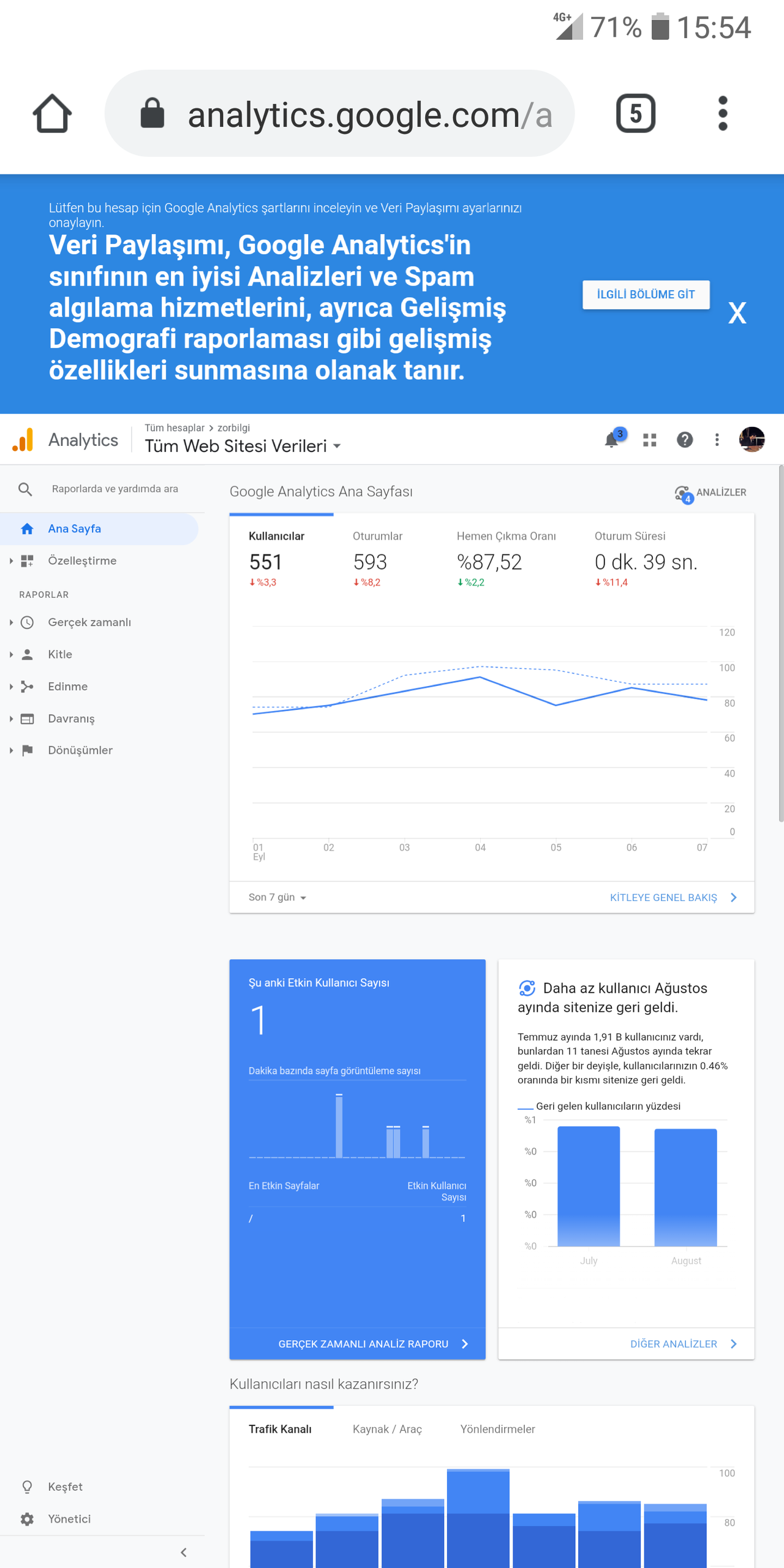784x1568 pixels.
Task: Open the Tüm Web Sitesi Verileri view selector
Action: click(x=243, y=446)
